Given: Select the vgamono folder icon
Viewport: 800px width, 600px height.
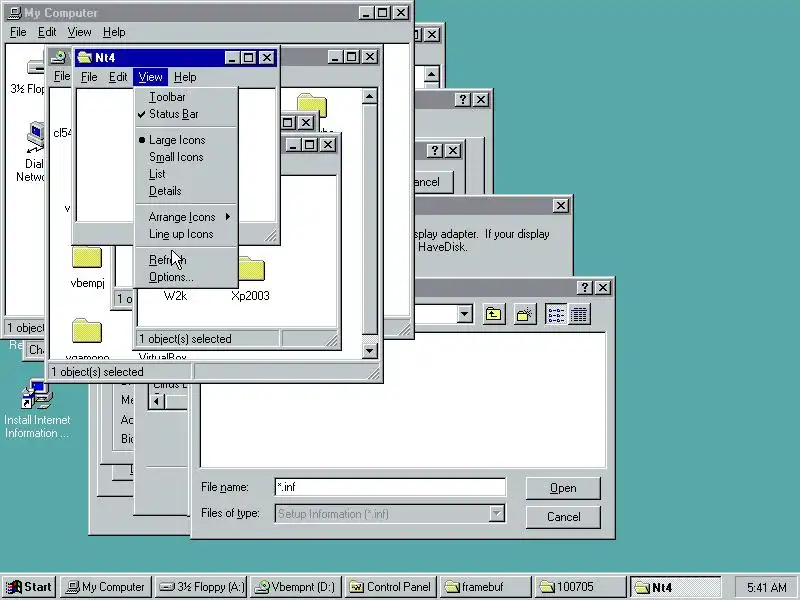Looking at the screenshot, I should click(x=87, y=331).
